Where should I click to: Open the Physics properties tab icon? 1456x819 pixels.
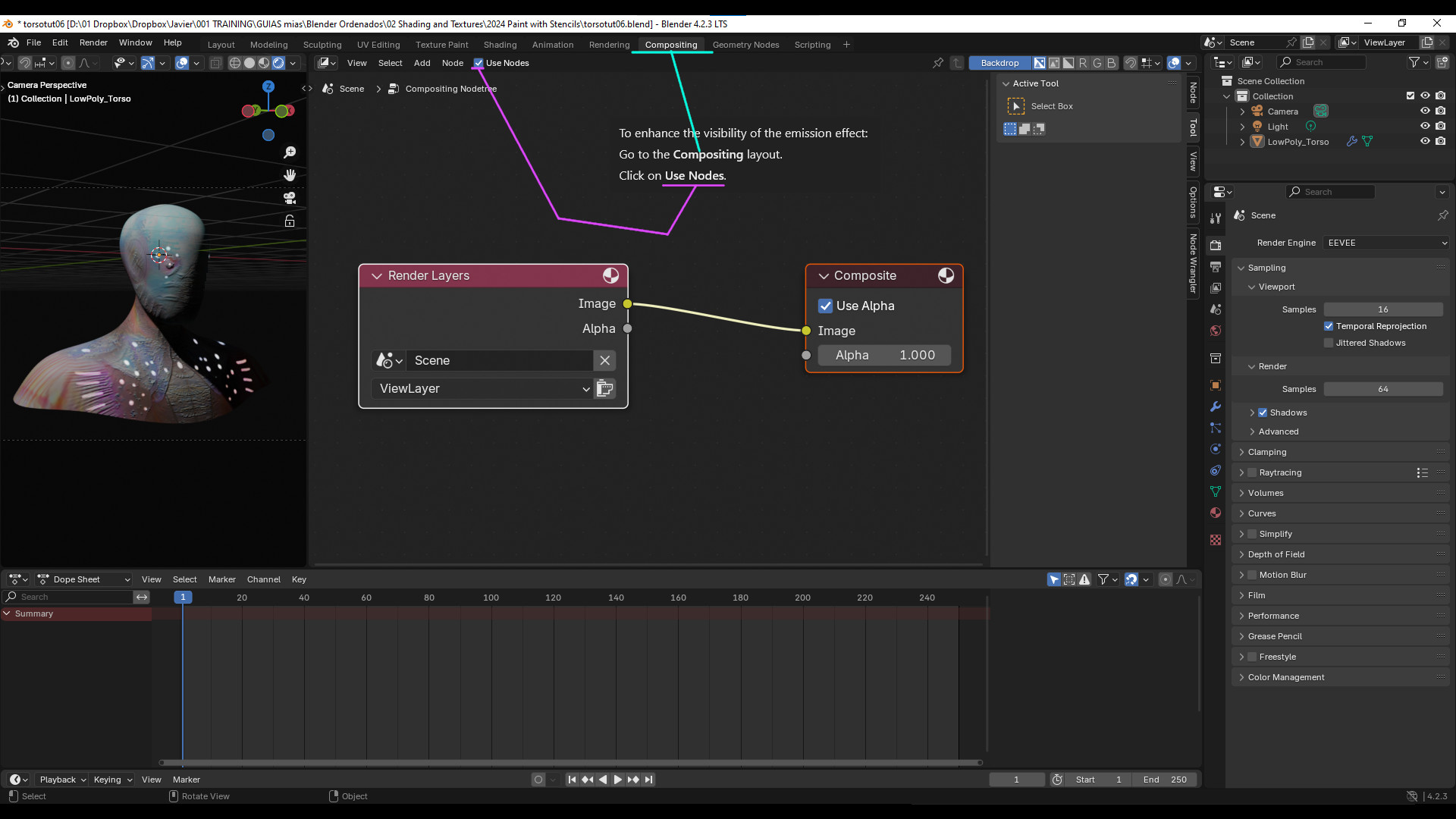tap(1216, 449)
